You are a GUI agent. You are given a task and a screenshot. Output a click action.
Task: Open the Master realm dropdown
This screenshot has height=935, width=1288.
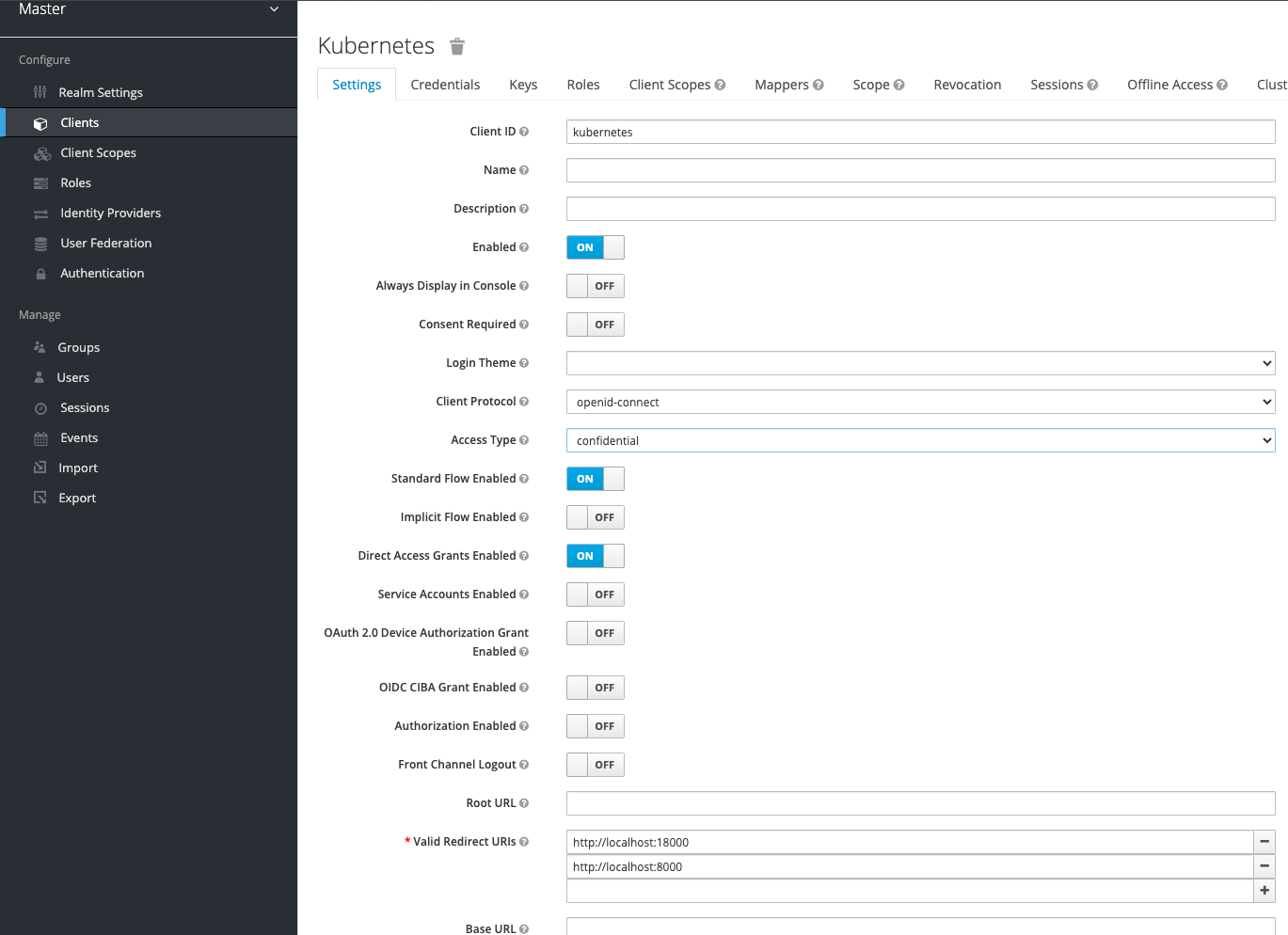tap(149, 9)
